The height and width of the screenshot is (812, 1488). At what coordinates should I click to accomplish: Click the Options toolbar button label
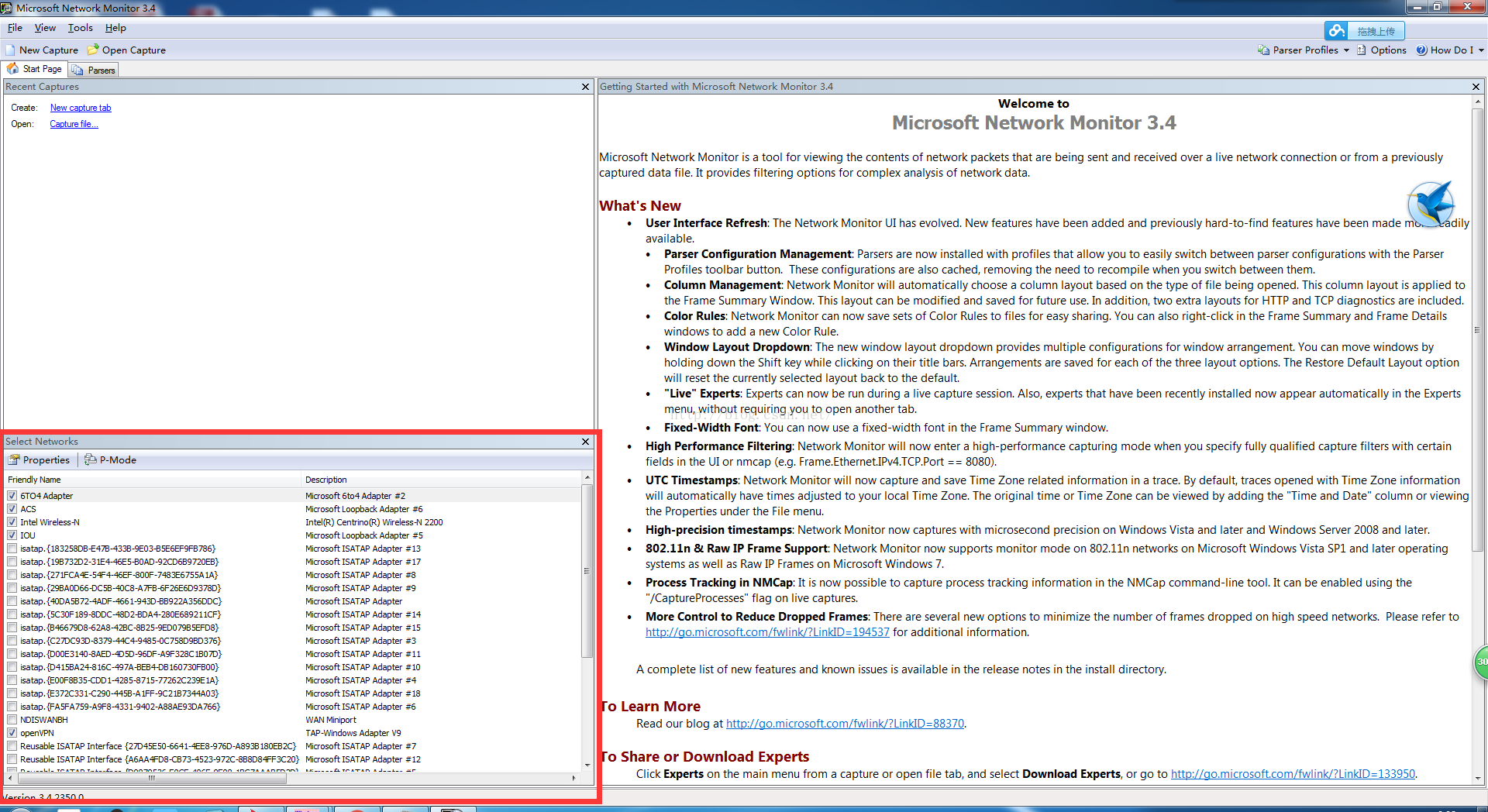click(x=1388, y=50)
